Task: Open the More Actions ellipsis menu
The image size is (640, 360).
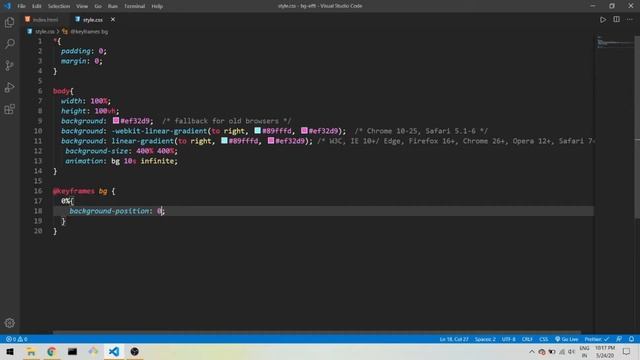Action: pos(630,19)
